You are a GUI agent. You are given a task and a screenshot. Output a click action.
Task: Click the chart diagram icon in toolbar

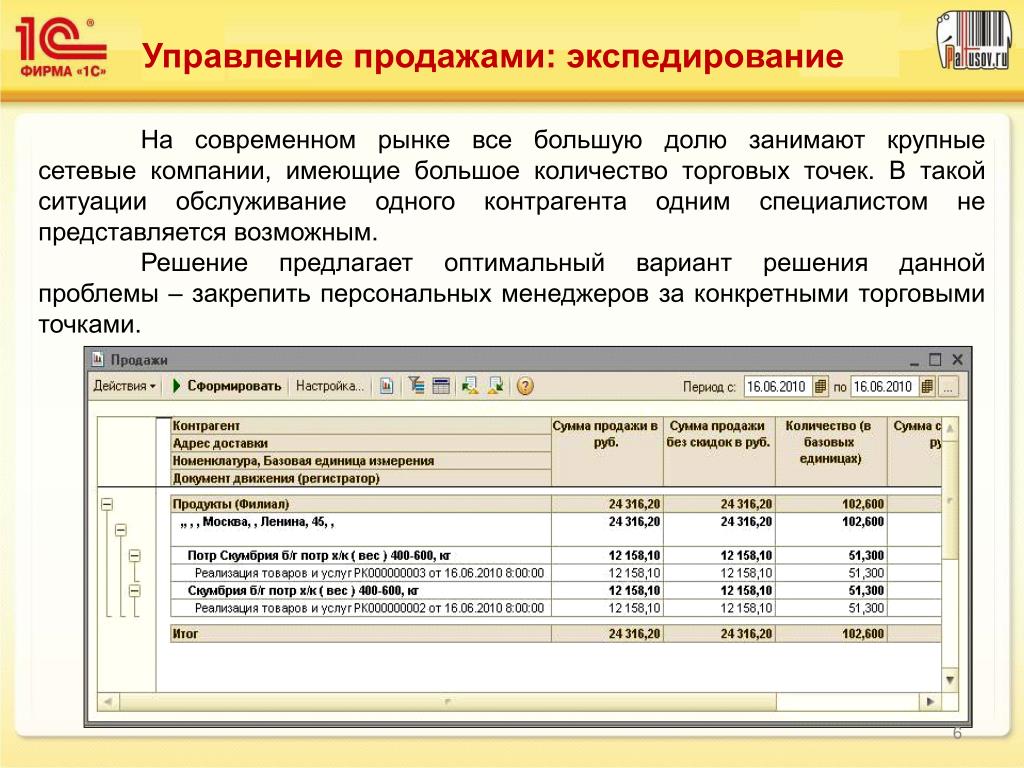(387, 386)
